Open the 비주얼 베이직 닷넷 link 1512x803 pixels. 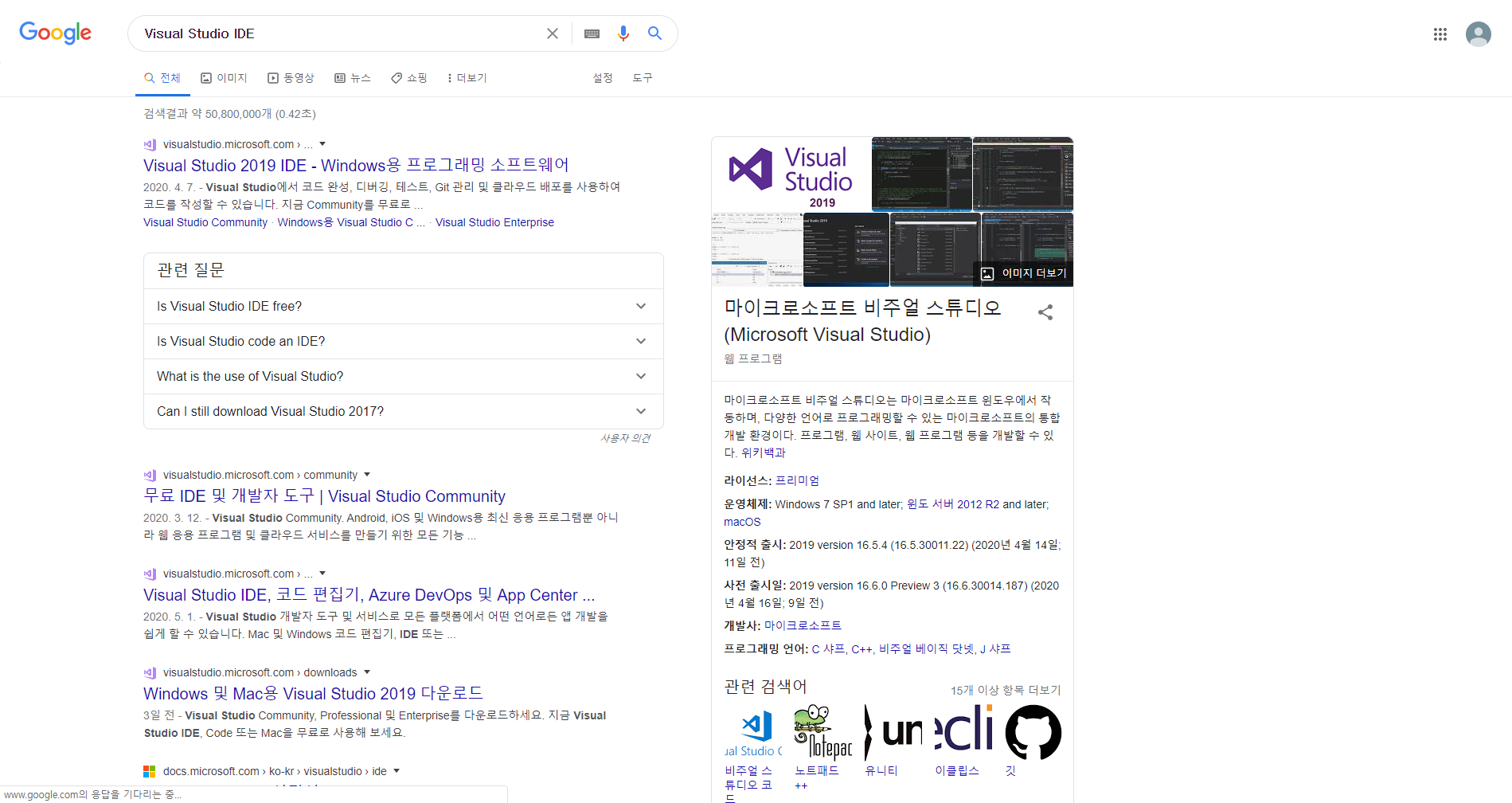(927, 649)
